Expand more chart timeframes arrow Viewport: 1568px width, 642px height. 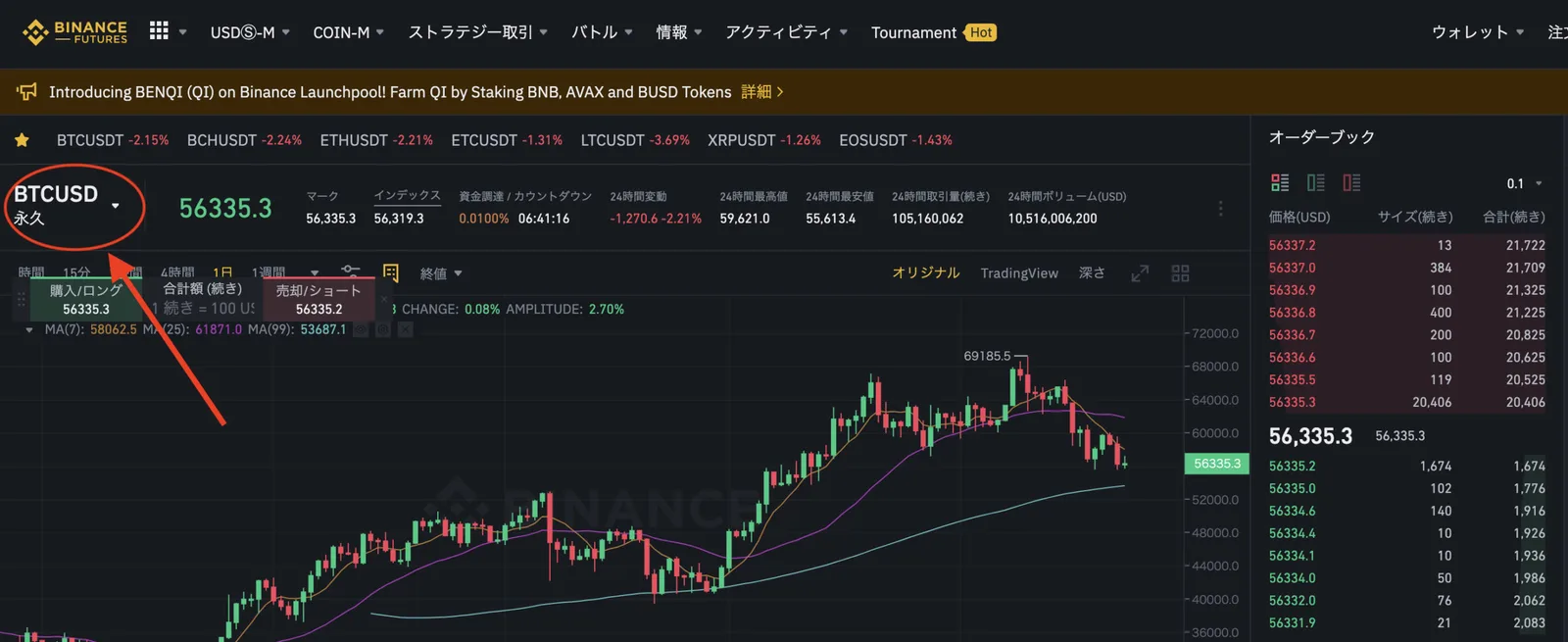pyautogui.click(x=315, y=273)
